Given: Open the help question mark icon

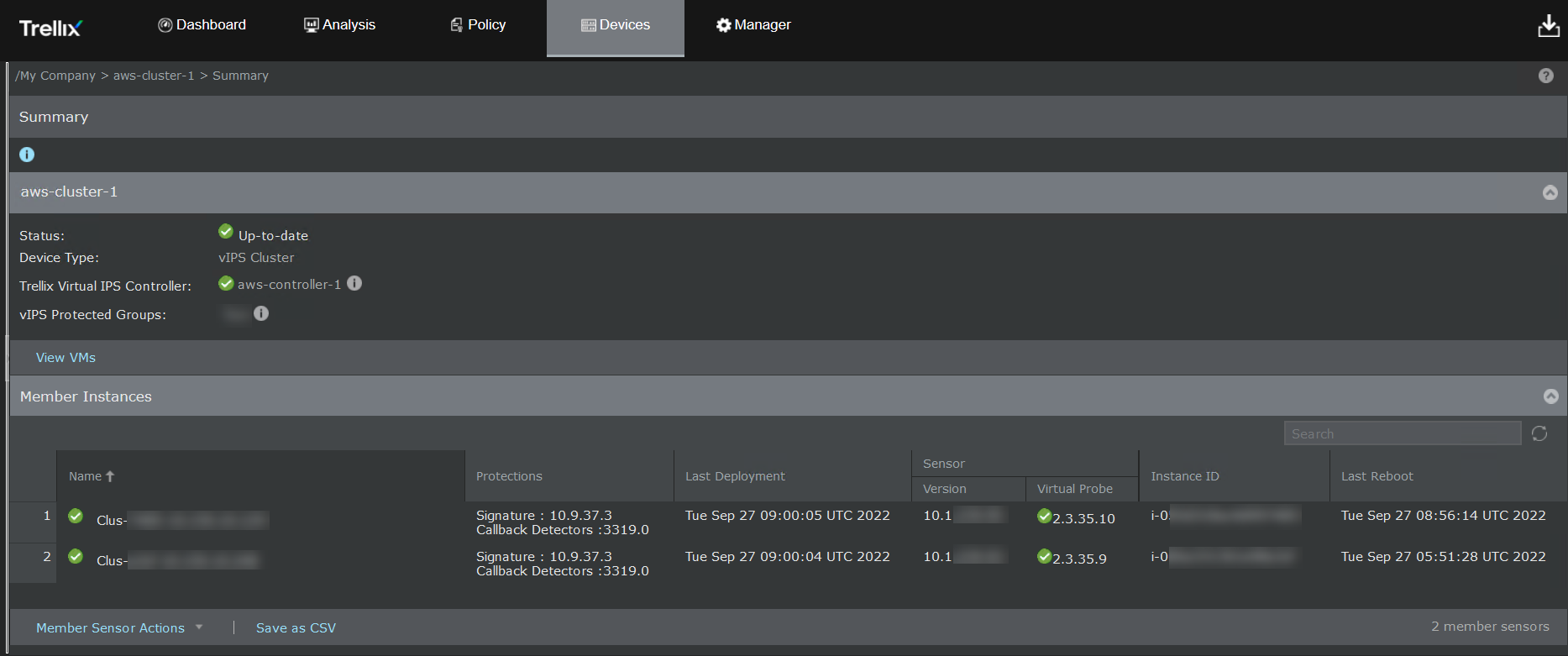Looking at the screenshot, I should [1545, 76].
